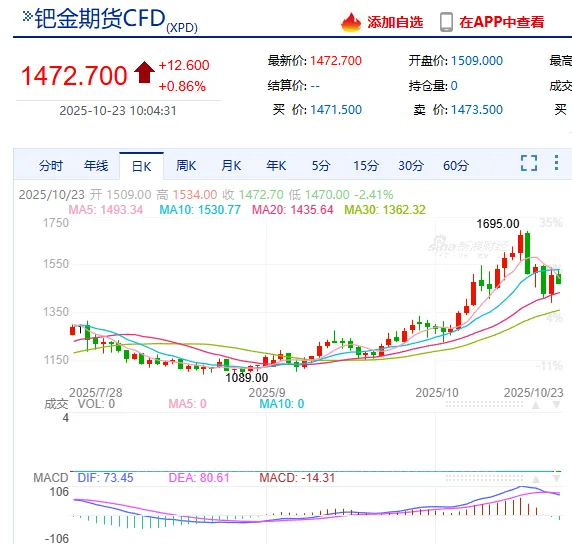Viewport: 572px width, 544px height.
Task: Open the 15分 chart tab
Action: click(x=366, y=166)
